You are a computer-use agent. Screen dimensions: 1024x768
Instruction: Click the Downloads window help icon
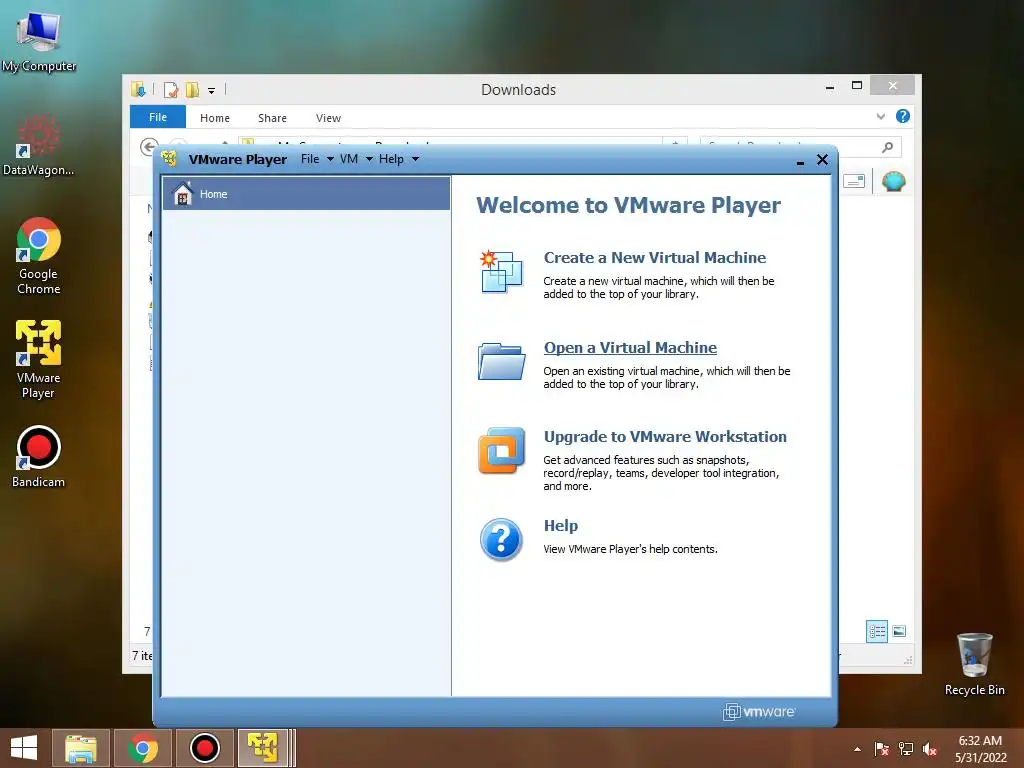point(903,116)
